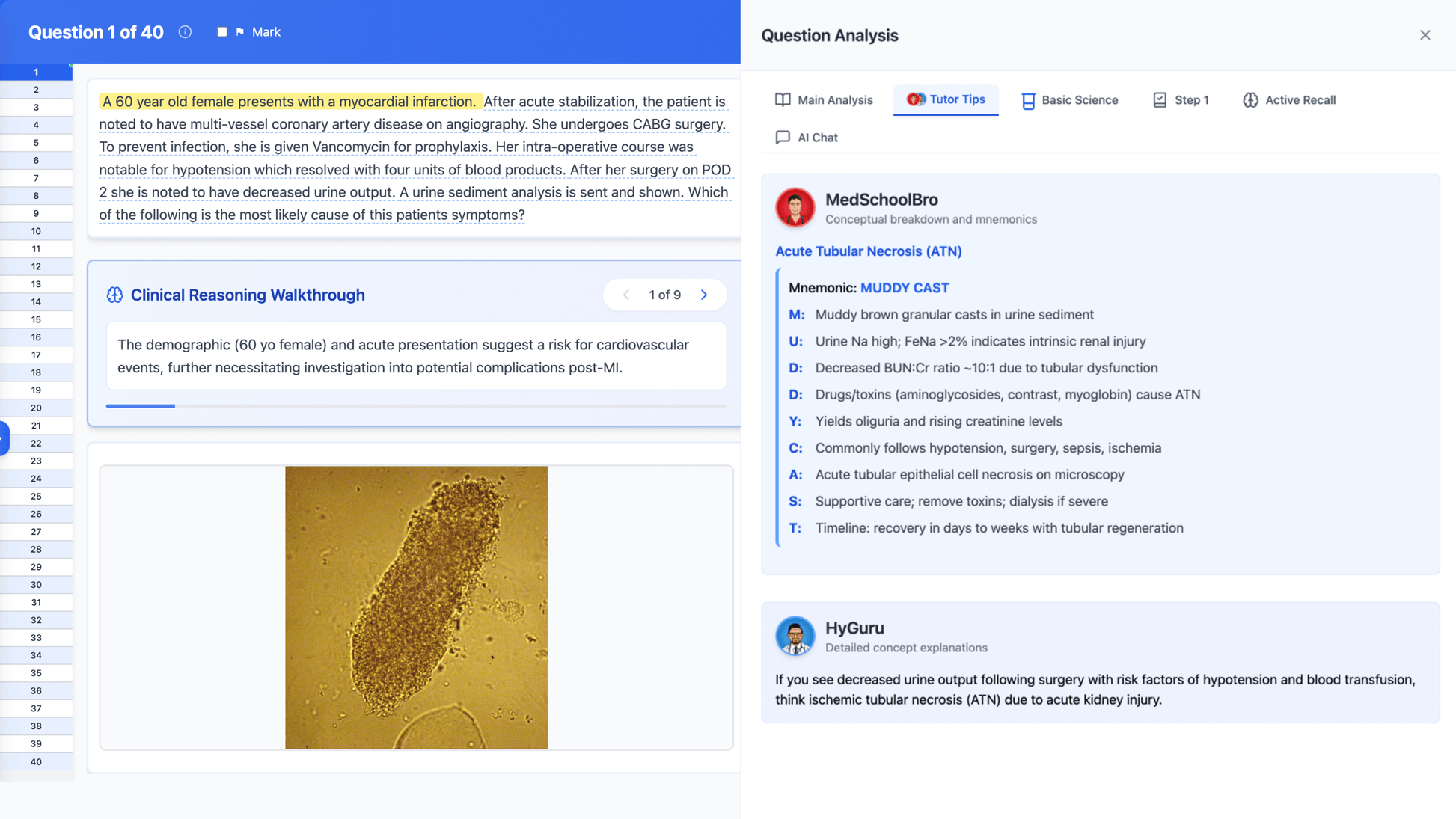Click the walkthrough progress bar

click(x=416, y=406)
